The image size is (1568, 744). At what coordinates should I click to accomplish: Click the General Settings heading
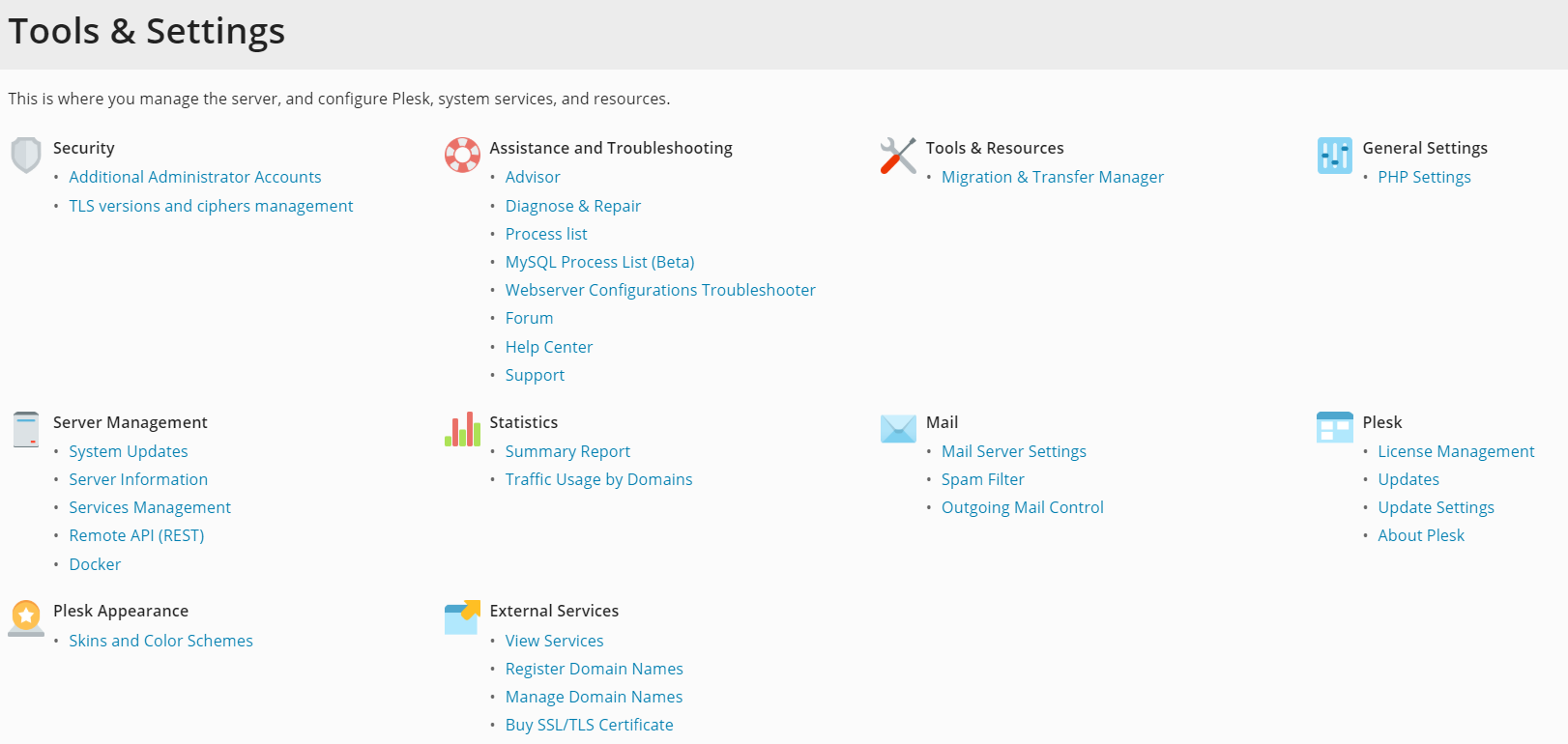[x=1425, y=148]
